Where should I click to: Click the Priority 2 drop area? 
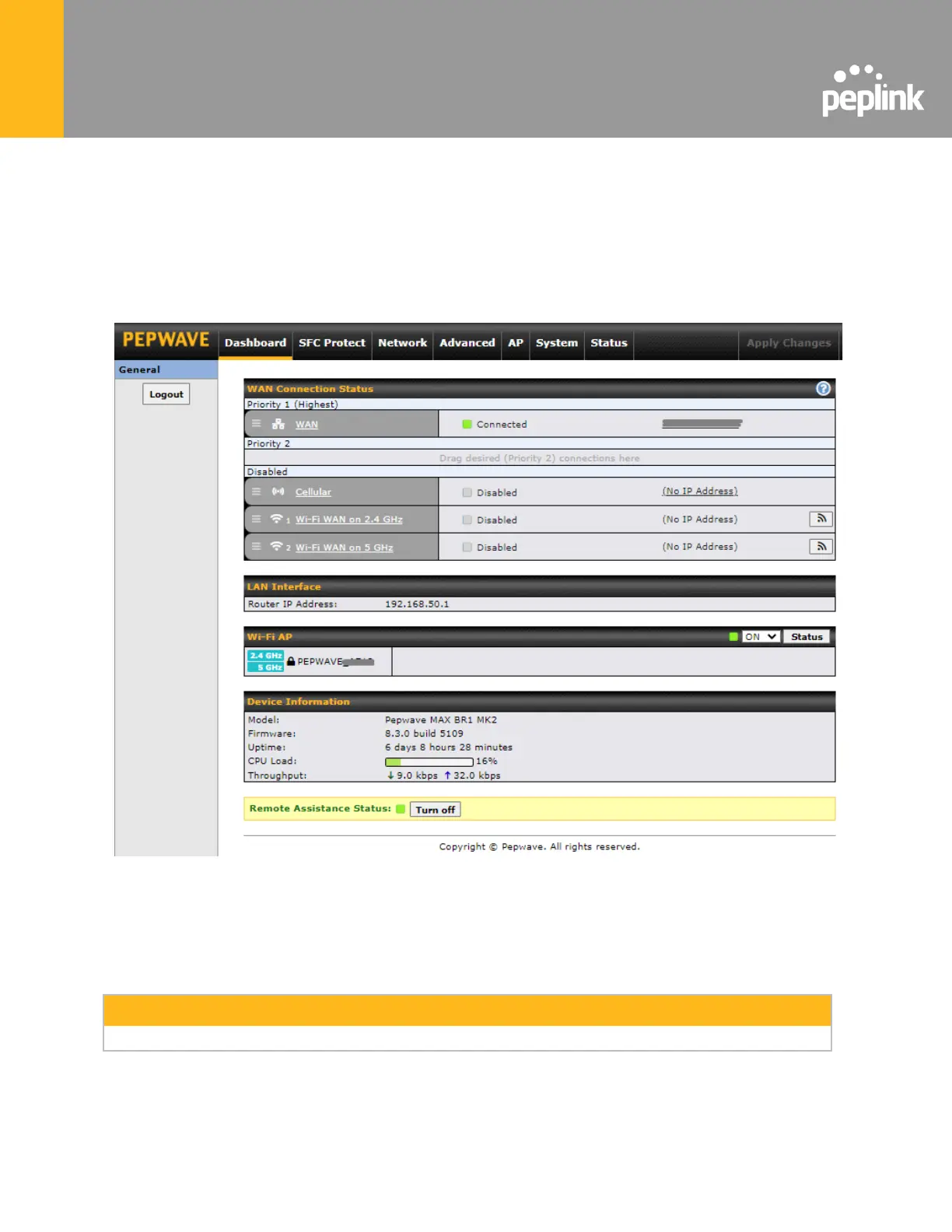coord(540,458)
